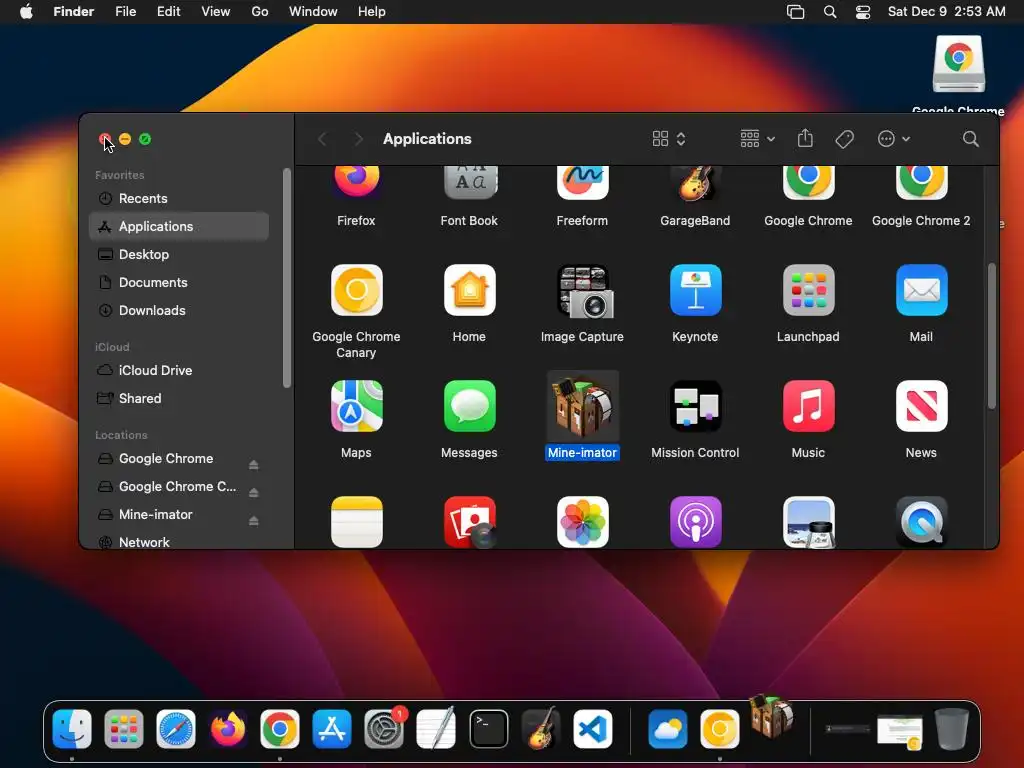The image size is (1024, 768).
Task: Open System Settings from the Dock
Action: [x=384, y=729]
